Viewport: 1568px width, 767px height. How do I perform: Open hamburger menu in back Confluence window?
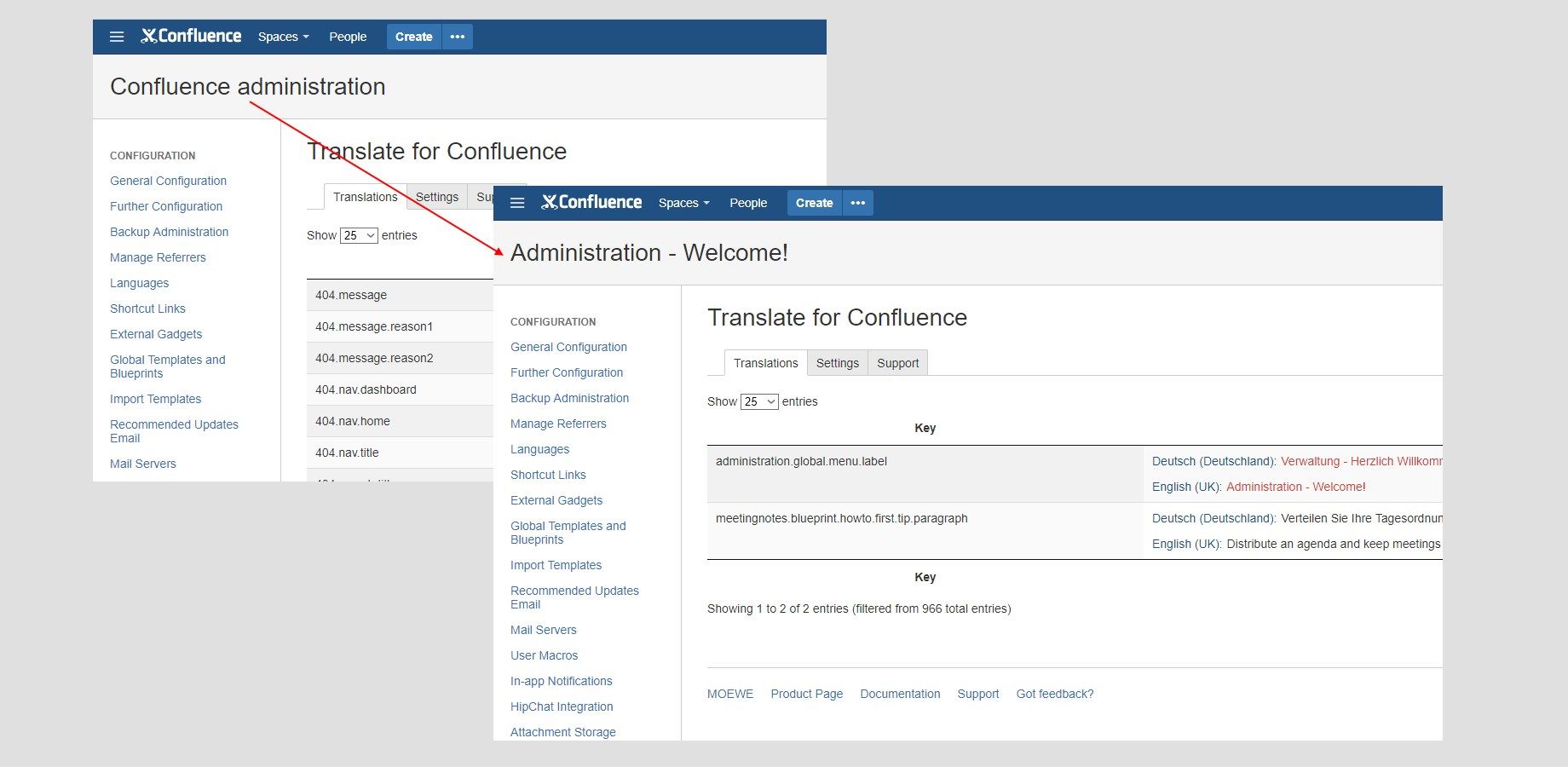(x=117, y=37)
